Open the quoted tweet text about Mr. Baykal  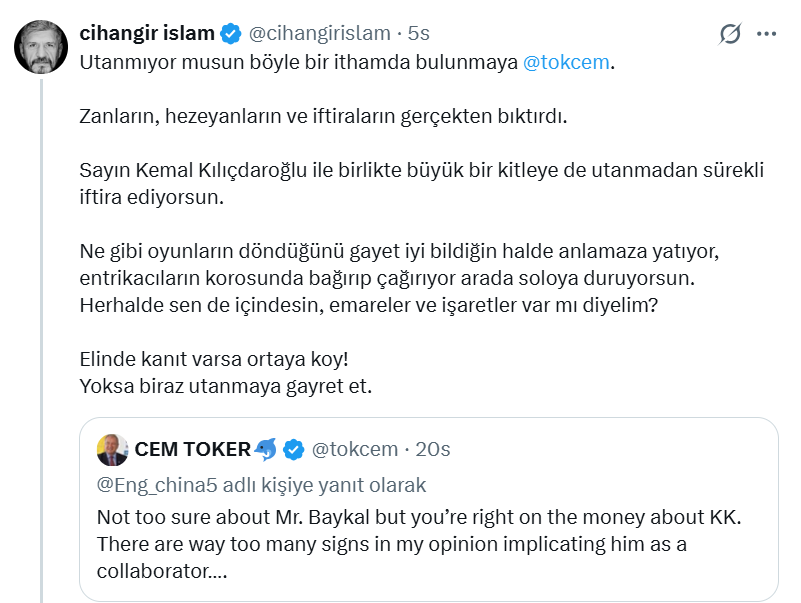420,544
